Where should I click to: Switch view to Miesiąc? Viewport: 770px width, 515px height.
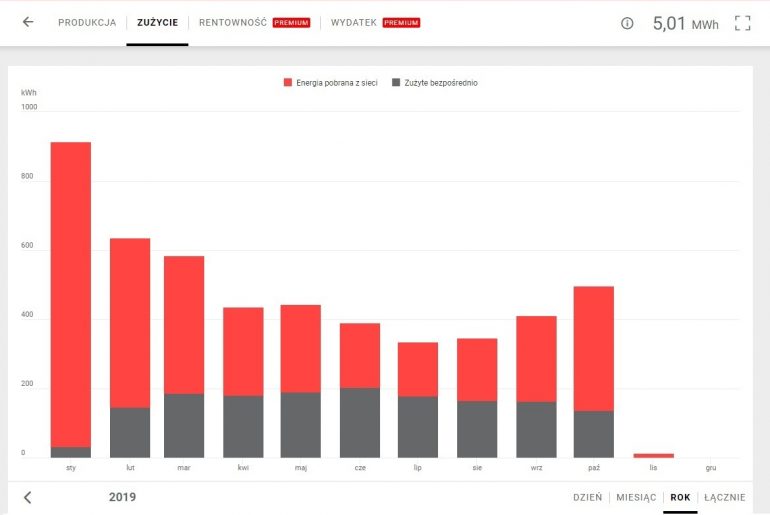coord(636,497)
